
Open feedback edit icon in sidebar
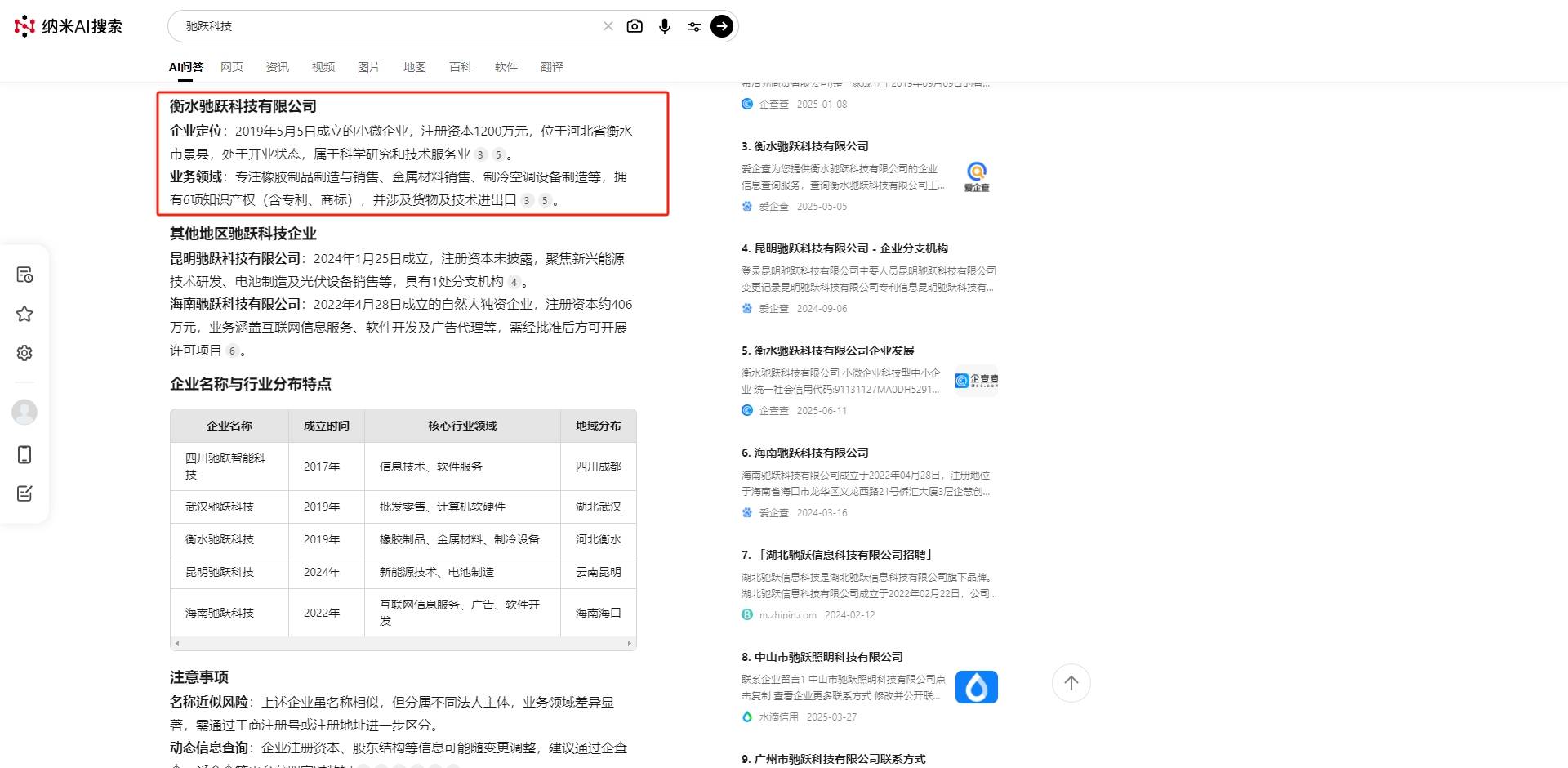(24, 493)
